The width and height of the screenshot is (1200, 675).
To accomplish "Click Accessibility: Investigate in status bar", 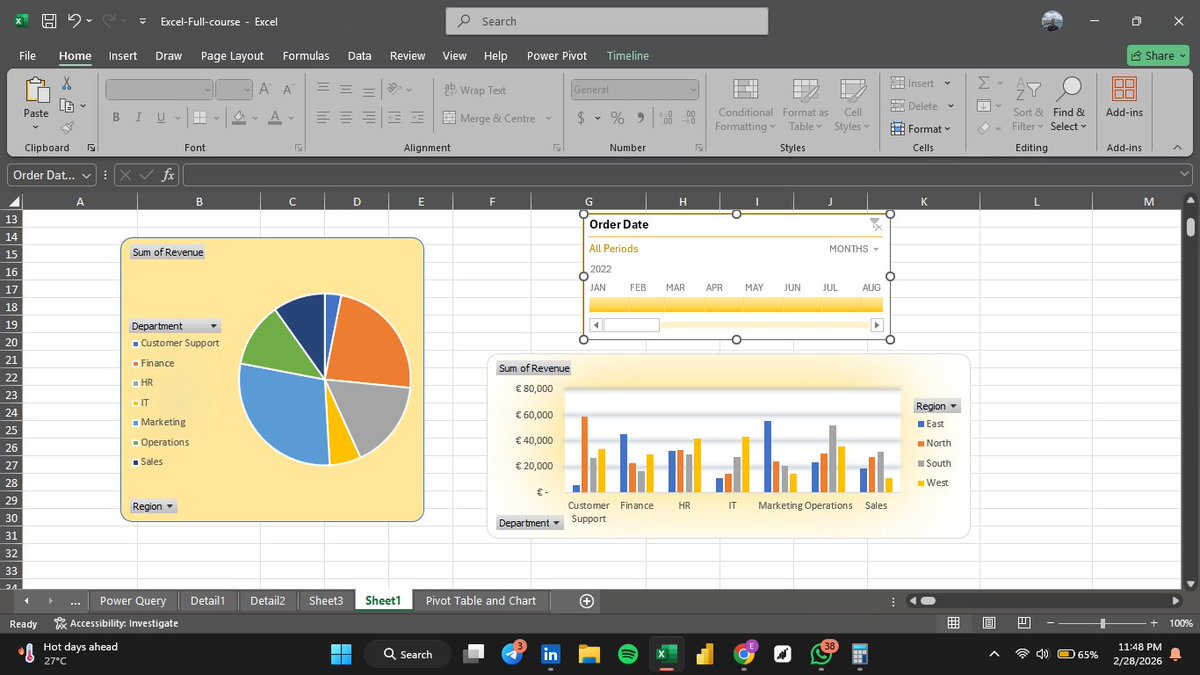I will [x=116, y=623].
